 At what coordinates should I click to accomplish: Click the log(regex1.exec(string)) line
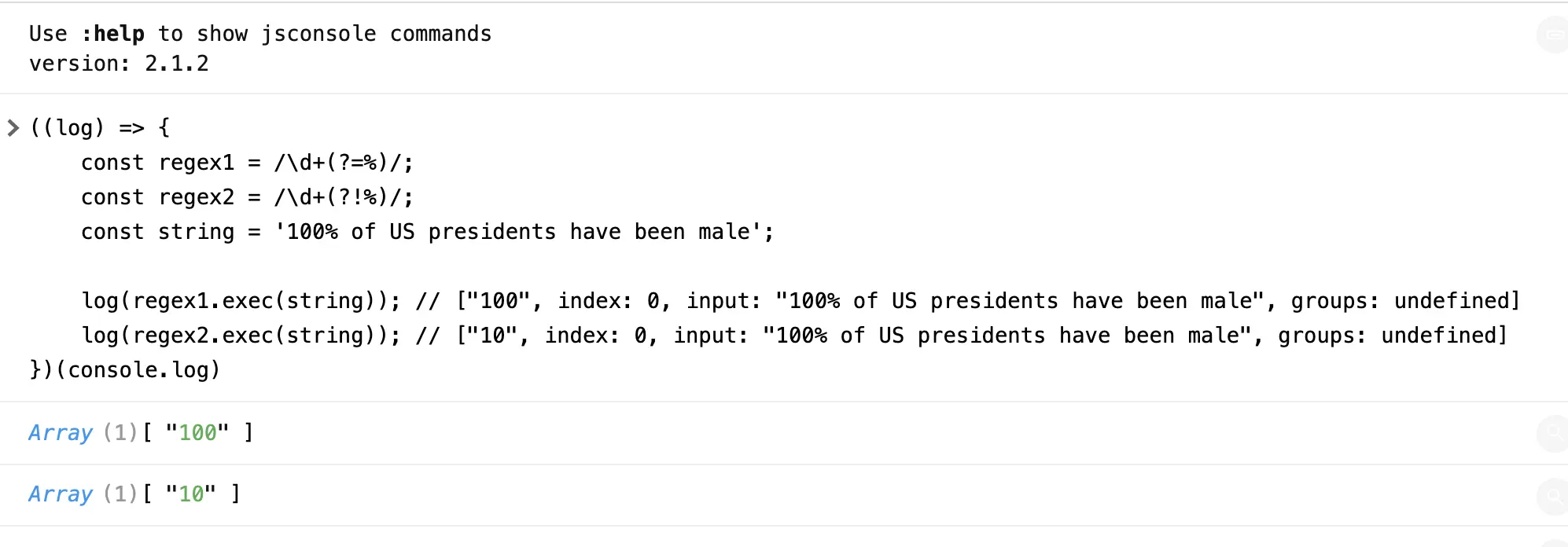(801, 301)
